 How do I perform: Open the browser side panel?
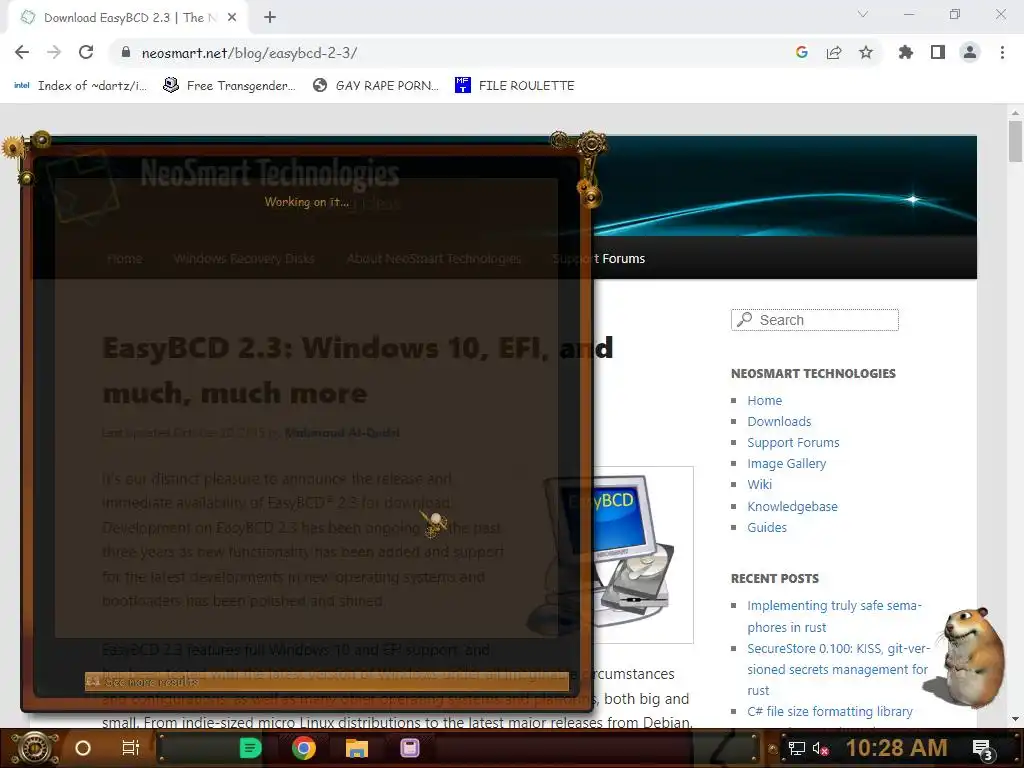[938, 52]
